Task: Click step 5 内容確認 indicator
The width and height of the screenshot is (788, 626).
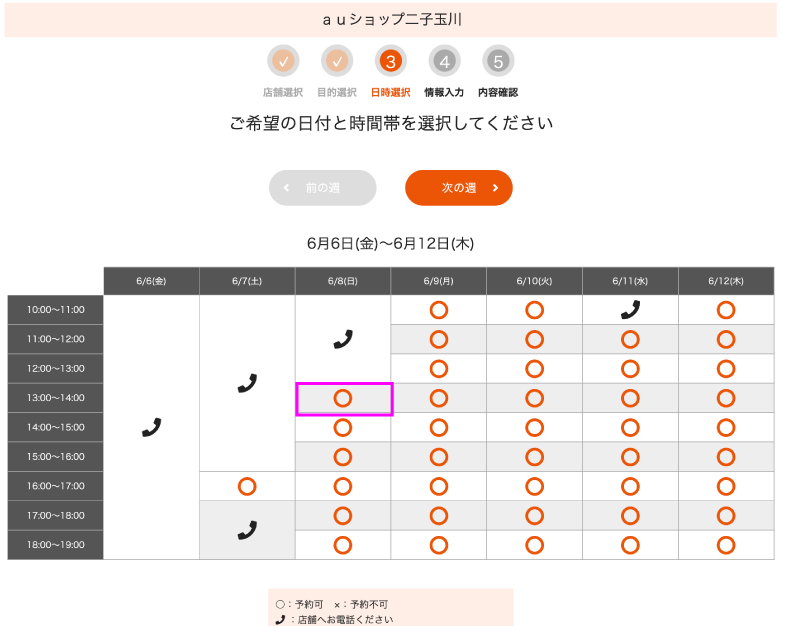Action: pos(498,61)
